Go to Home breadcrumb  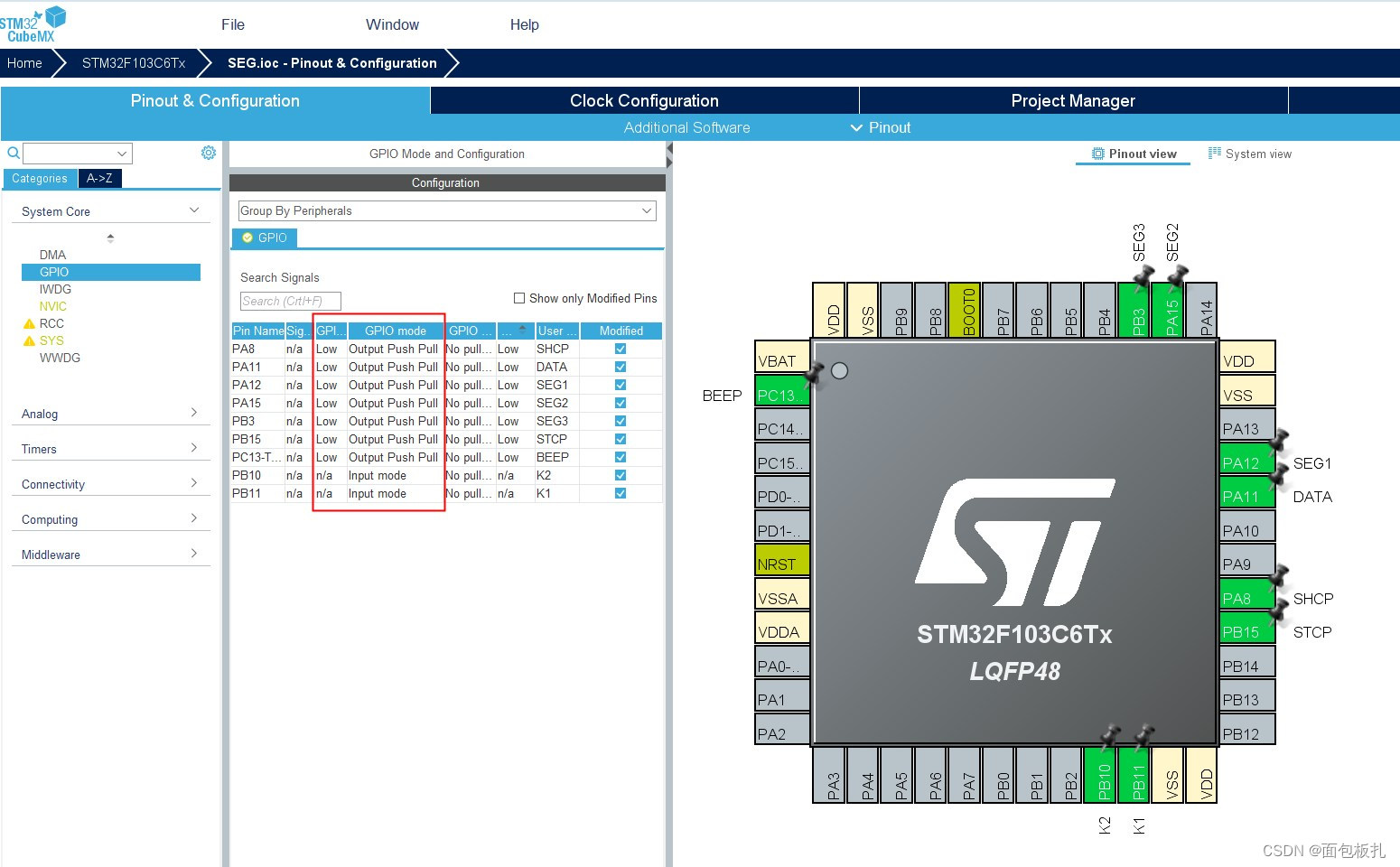pos(24,62)
